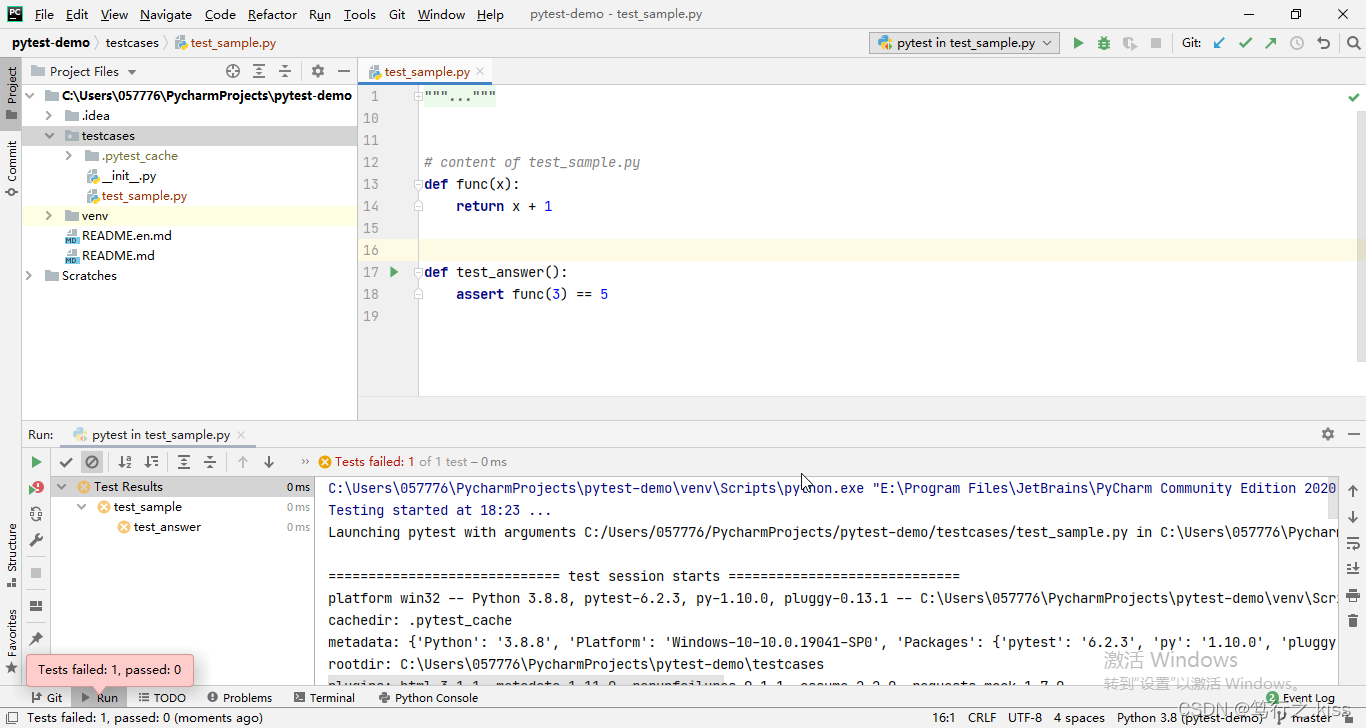Collapse all test results

pyautogui.click(x=210, y=462)
